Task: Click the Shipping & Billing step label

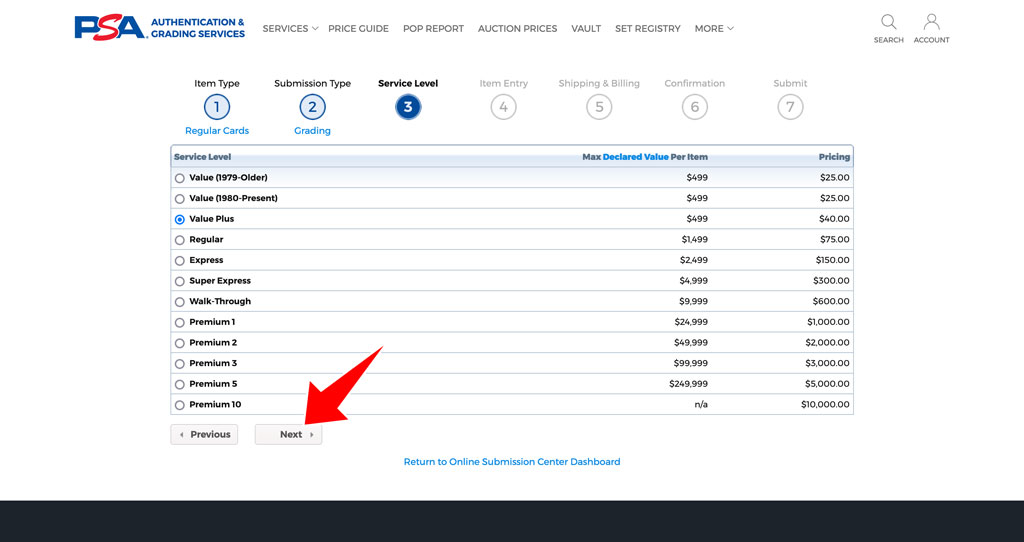Action: click(599, 84)
